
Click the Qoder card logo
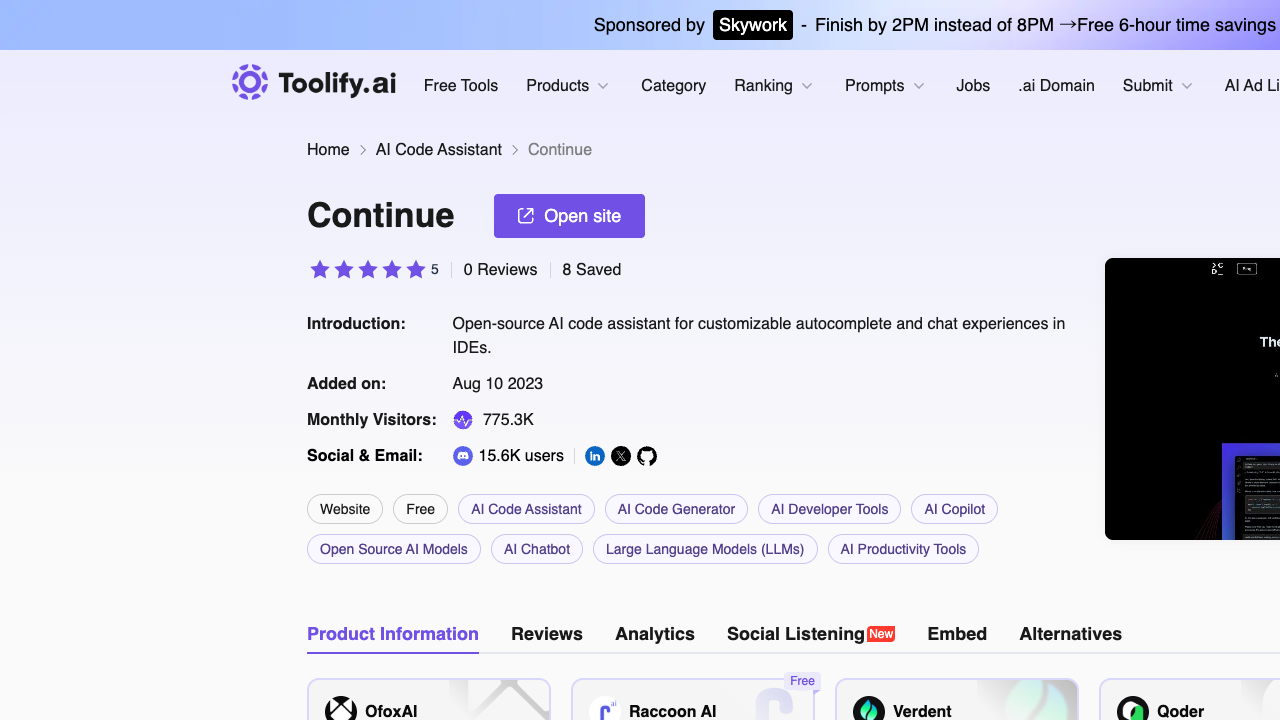tap(1133, 710)
